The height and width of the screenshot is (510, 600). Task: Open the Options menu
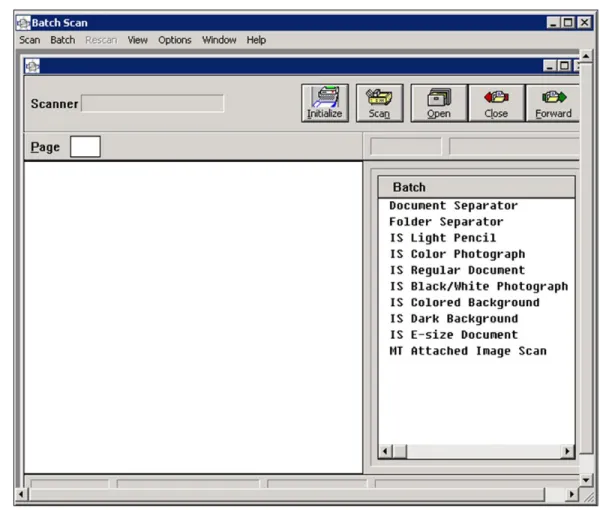point(174,40)
